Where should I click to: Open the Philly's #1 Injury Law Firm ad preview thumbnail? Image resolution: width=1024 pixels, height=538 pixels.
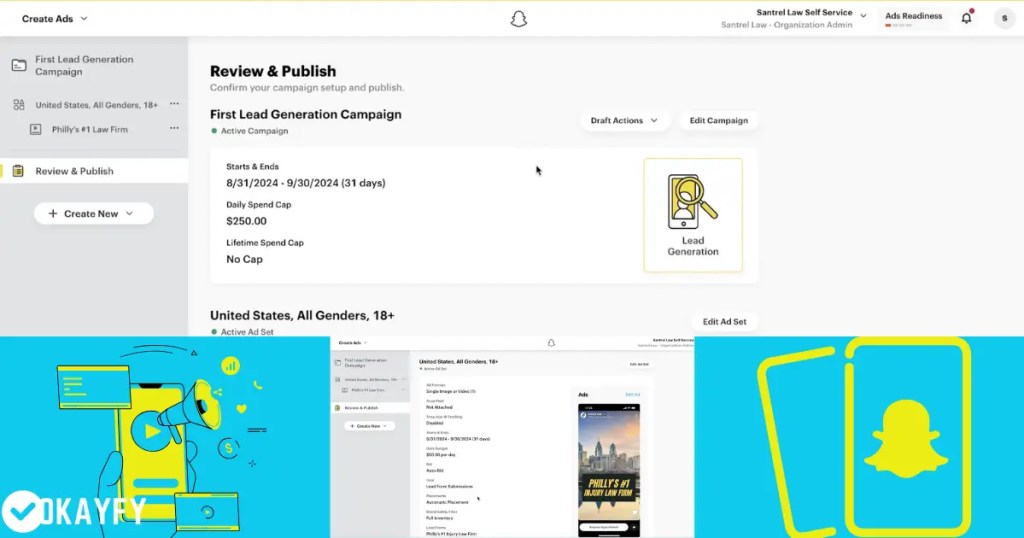click(x=609, y=470)
